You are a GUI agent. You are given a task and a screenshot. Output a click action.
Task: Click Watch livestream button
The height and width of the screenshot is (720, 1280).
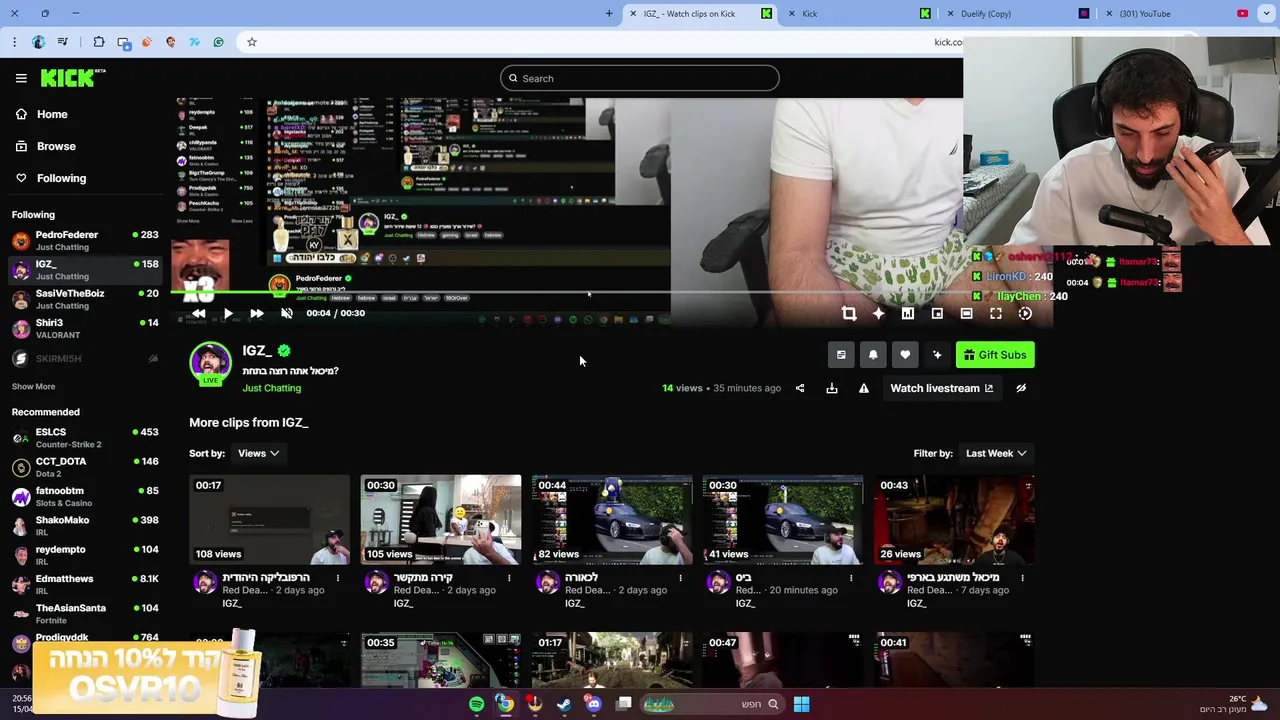[941, 388]
